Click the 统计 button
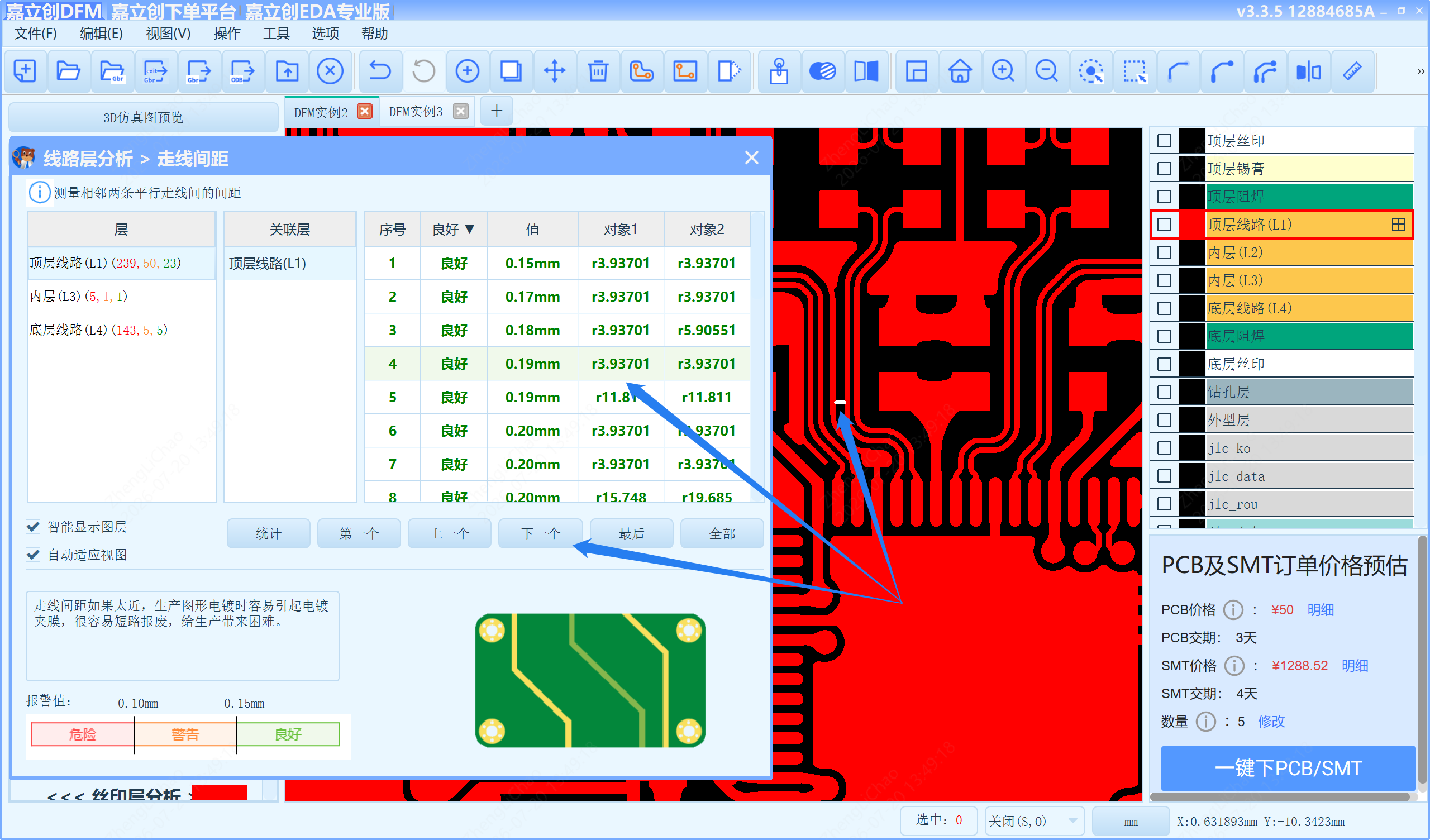 269,533
